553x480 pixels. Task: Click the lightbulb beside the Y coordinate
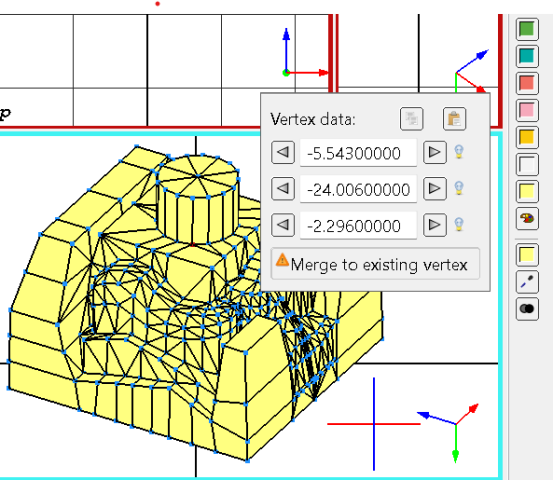coord(458,188)
